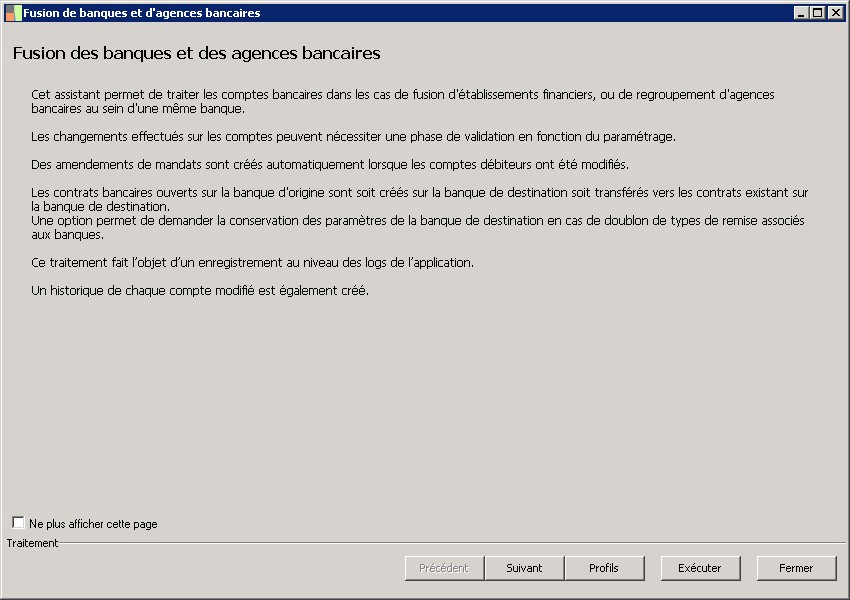Screen dimensions: 850x600
Task: Click the Fermer button
Action: point(796,568)
